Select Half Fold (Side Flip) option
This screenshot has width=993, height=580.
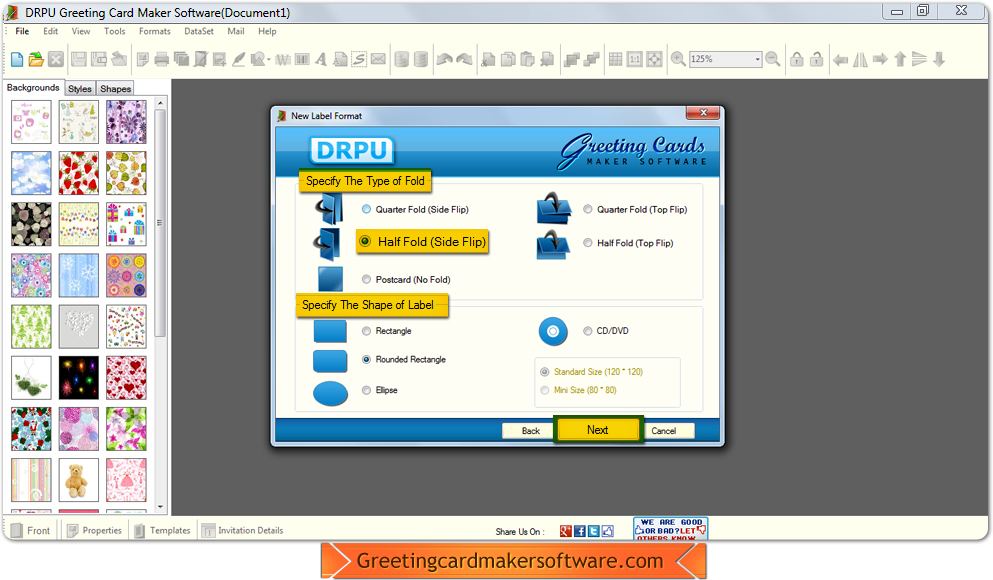click(422, 242)
